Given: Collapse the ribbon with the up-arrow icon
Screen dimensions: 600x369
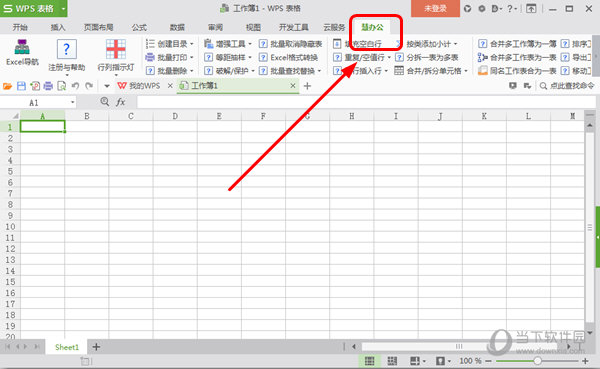Looking at the screenshot, I should [x=531, y=8].
